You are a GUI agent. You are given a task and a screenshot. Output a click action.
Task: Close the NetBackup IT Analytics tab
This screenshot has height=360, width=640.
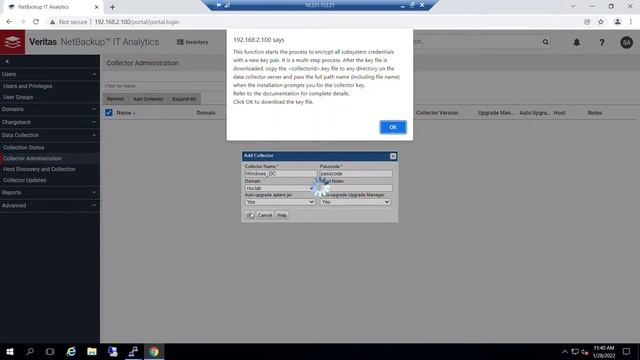(97, 7)
